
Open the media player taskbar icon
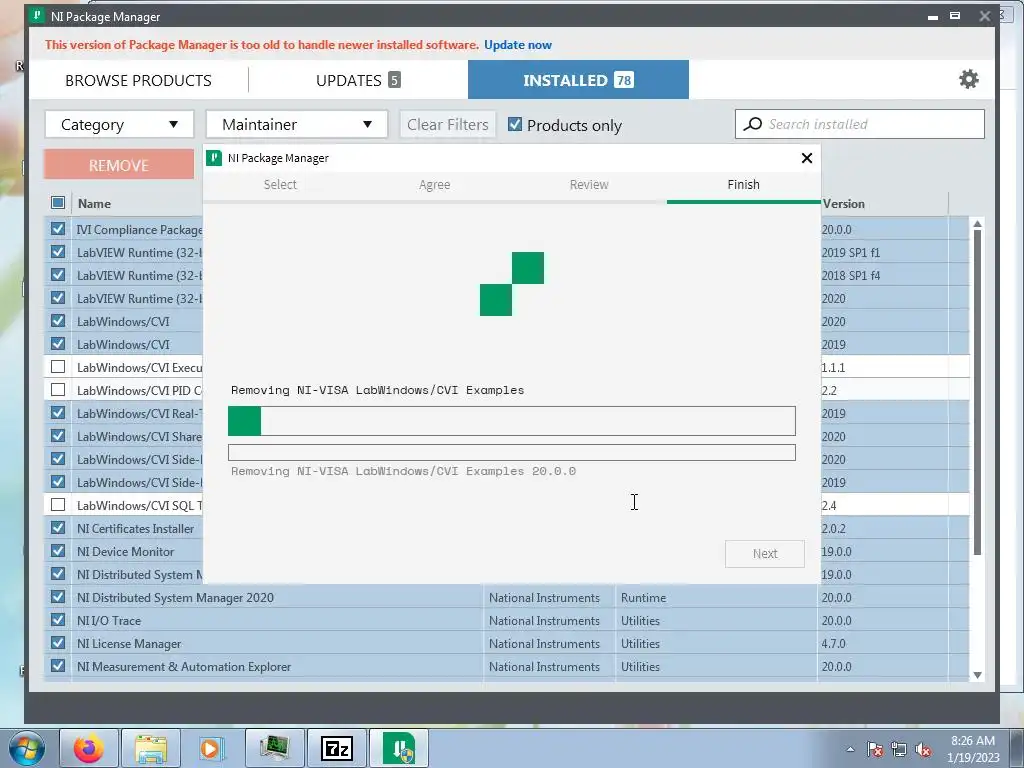click(211, 748)
